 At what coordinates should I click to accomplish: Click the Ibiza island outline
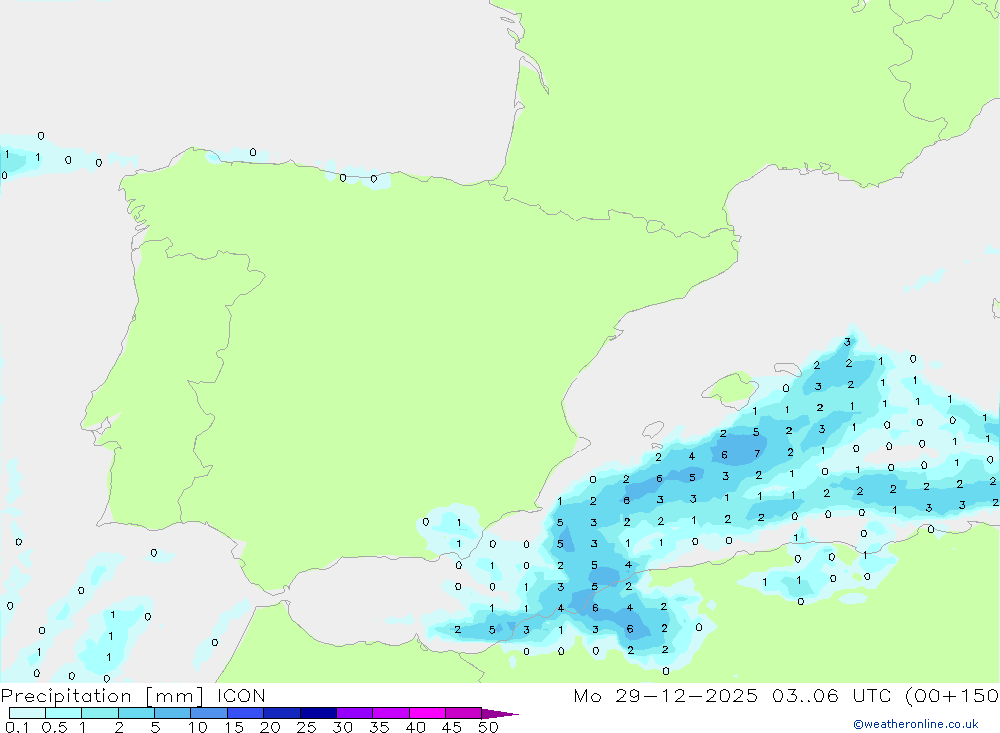[x=653, y=429]
